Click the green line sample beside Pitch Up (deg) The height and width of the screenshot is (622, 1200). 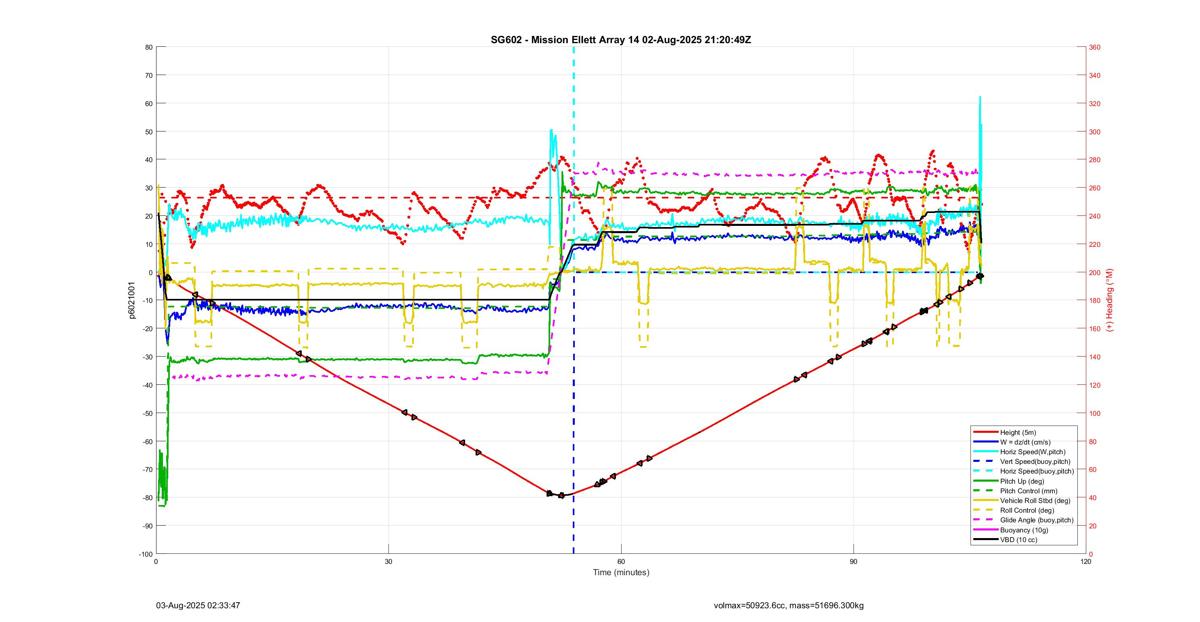click(x=984, y=481)
